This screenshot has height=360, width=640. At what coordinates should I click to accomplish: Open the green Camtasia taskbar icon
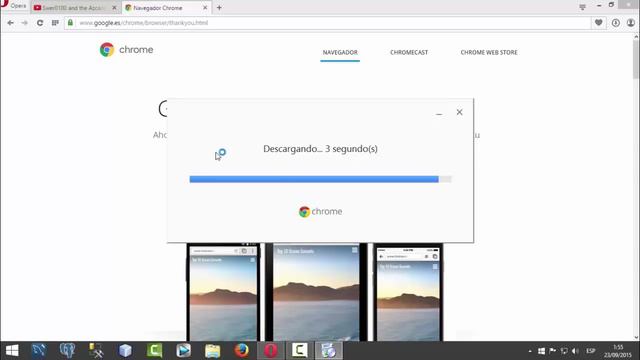(155, 351)
